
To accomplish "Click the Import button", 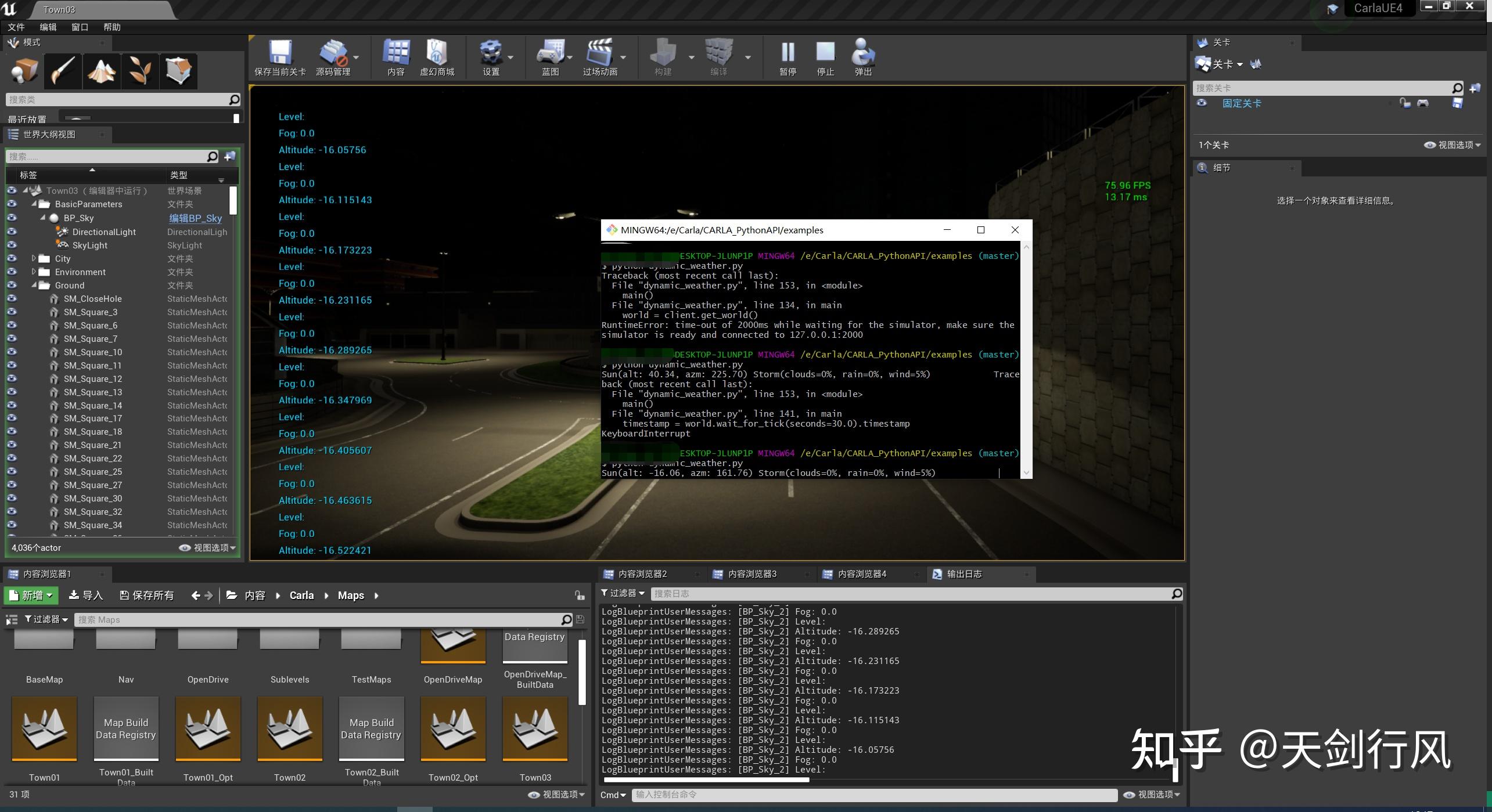I will tap(85, 595).
